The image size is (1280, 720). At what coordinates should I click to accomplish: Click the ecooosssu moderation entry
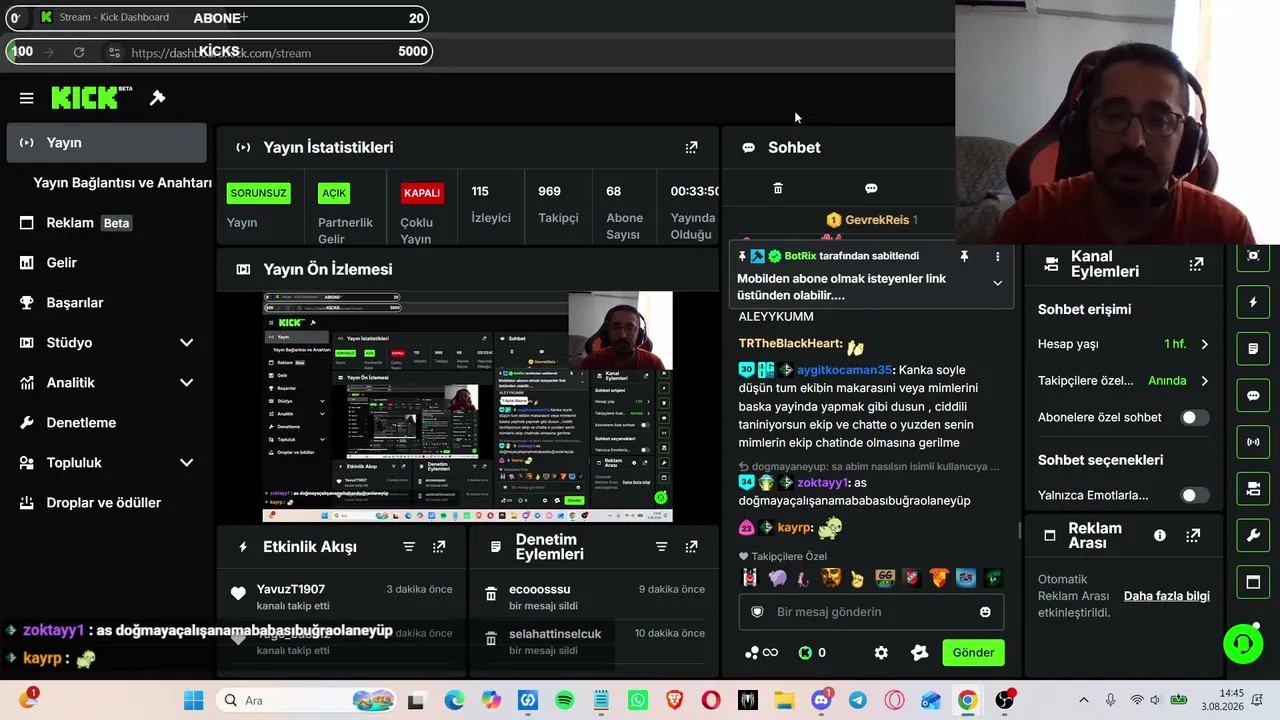point(593,597)
